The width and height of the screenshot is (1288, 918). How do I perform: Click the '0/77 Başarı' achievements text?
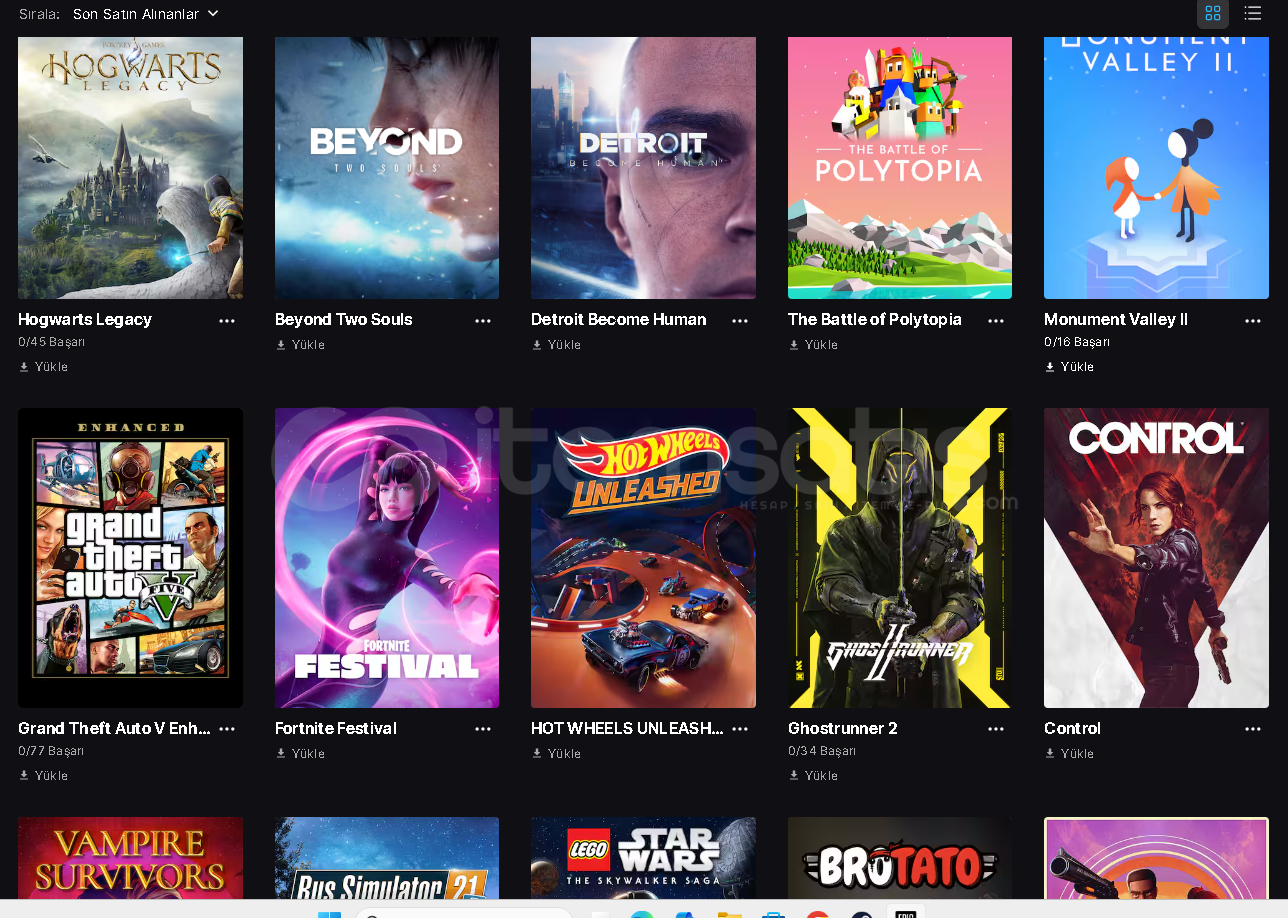coord(51,751)
